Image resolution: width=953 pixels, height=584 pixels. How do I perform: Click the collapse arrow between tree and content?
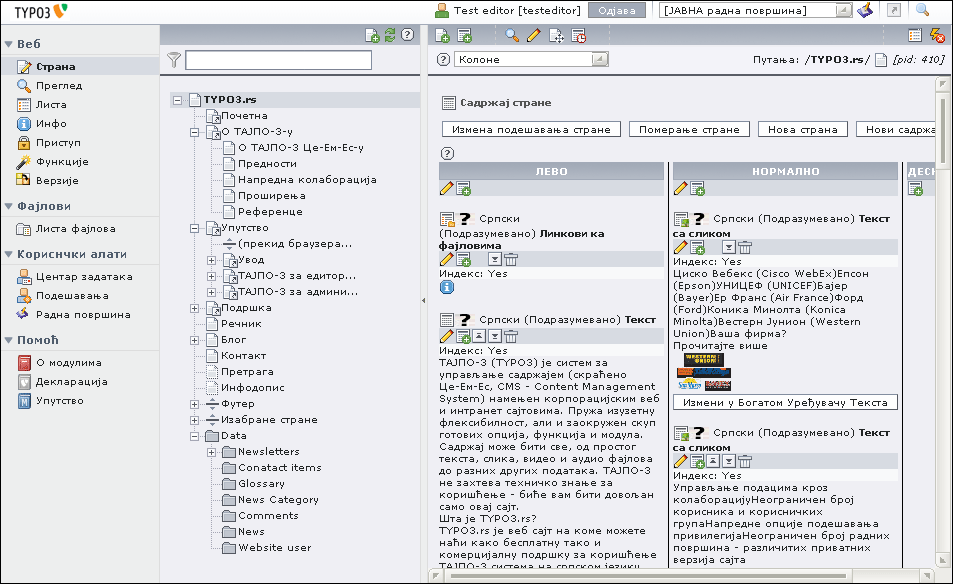click(x=424, y=300)
